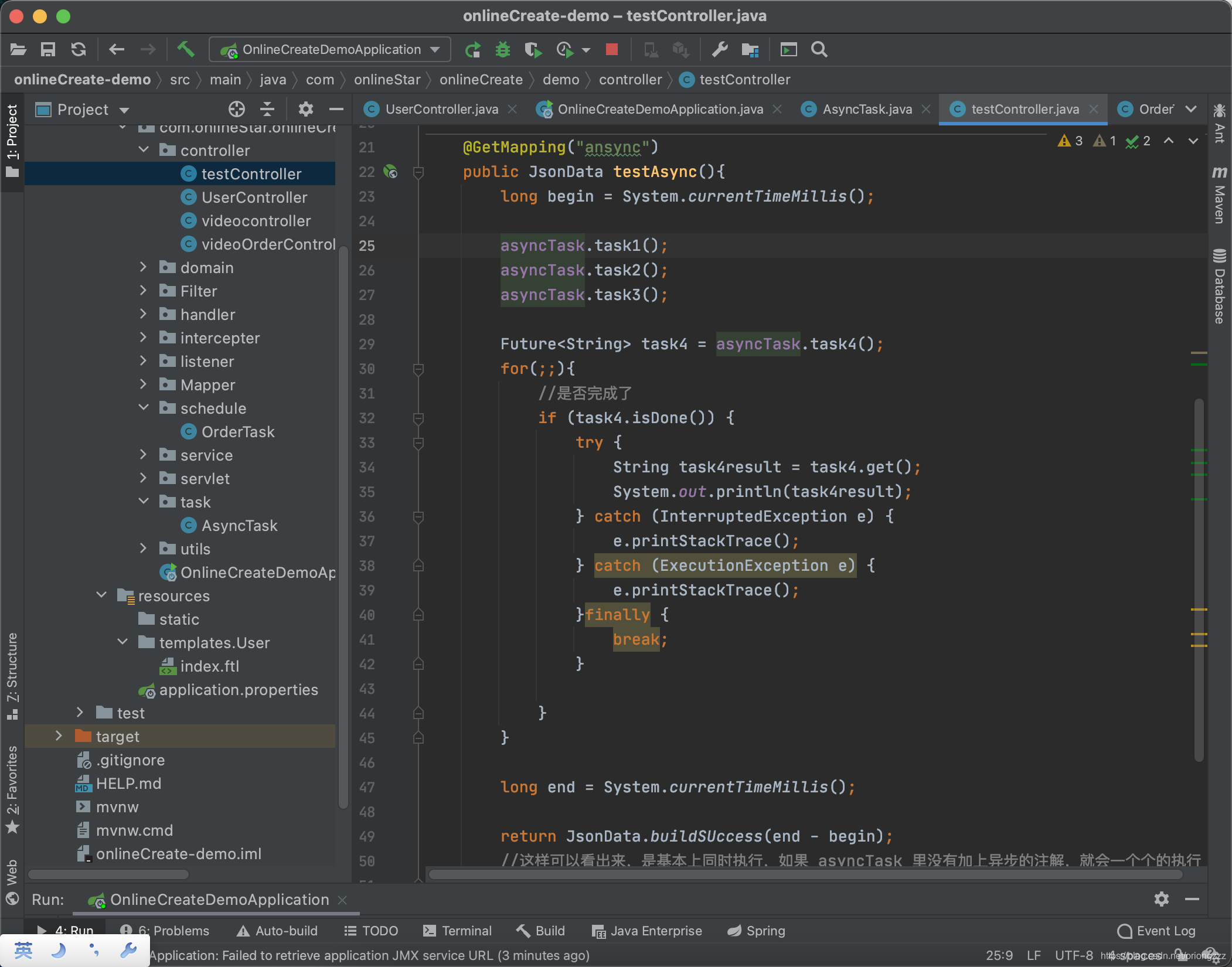
Task: Navigate back with the left arrow
Action: (117, 50)
